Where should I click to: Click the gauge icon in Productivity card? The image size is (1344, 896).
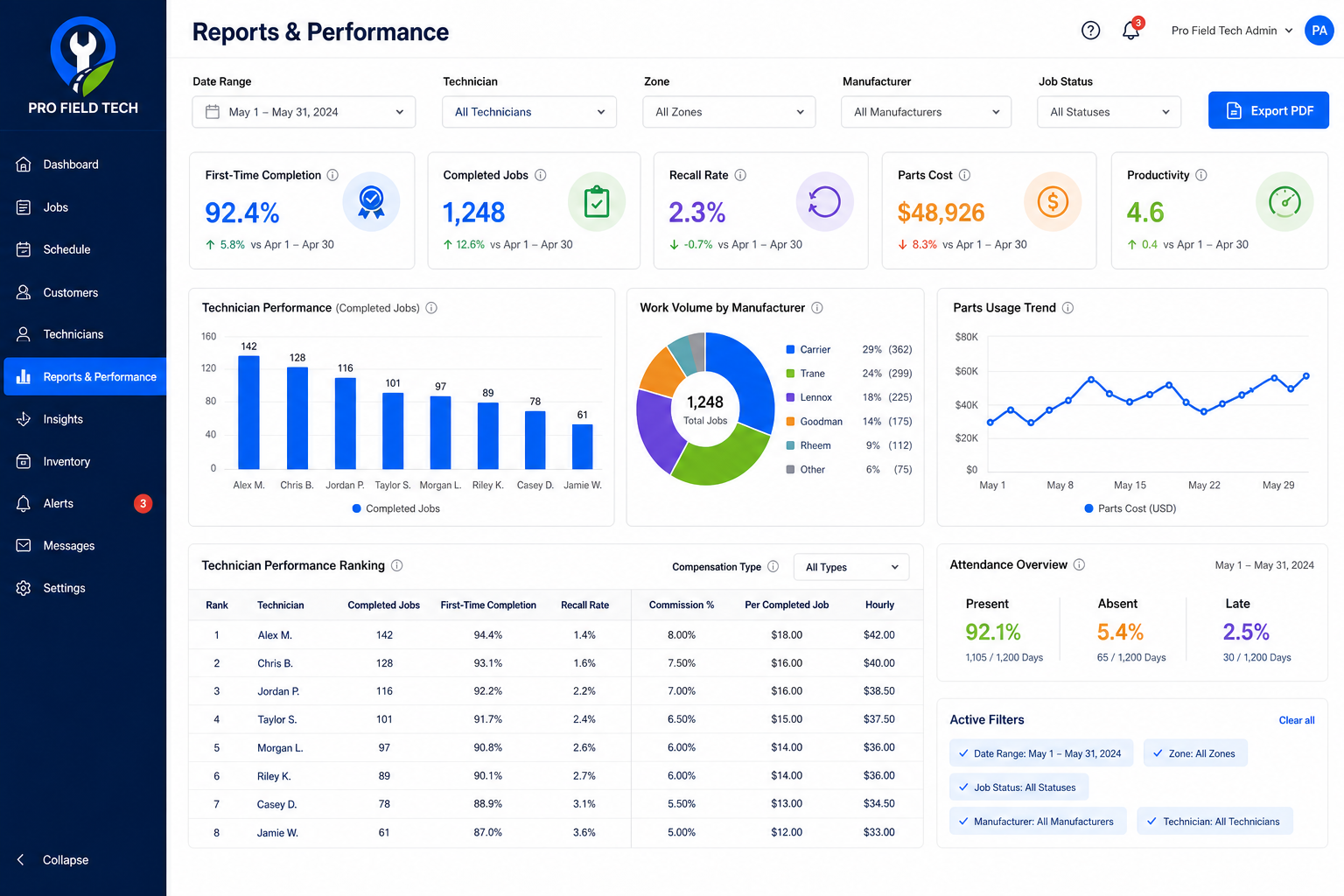1284,202
